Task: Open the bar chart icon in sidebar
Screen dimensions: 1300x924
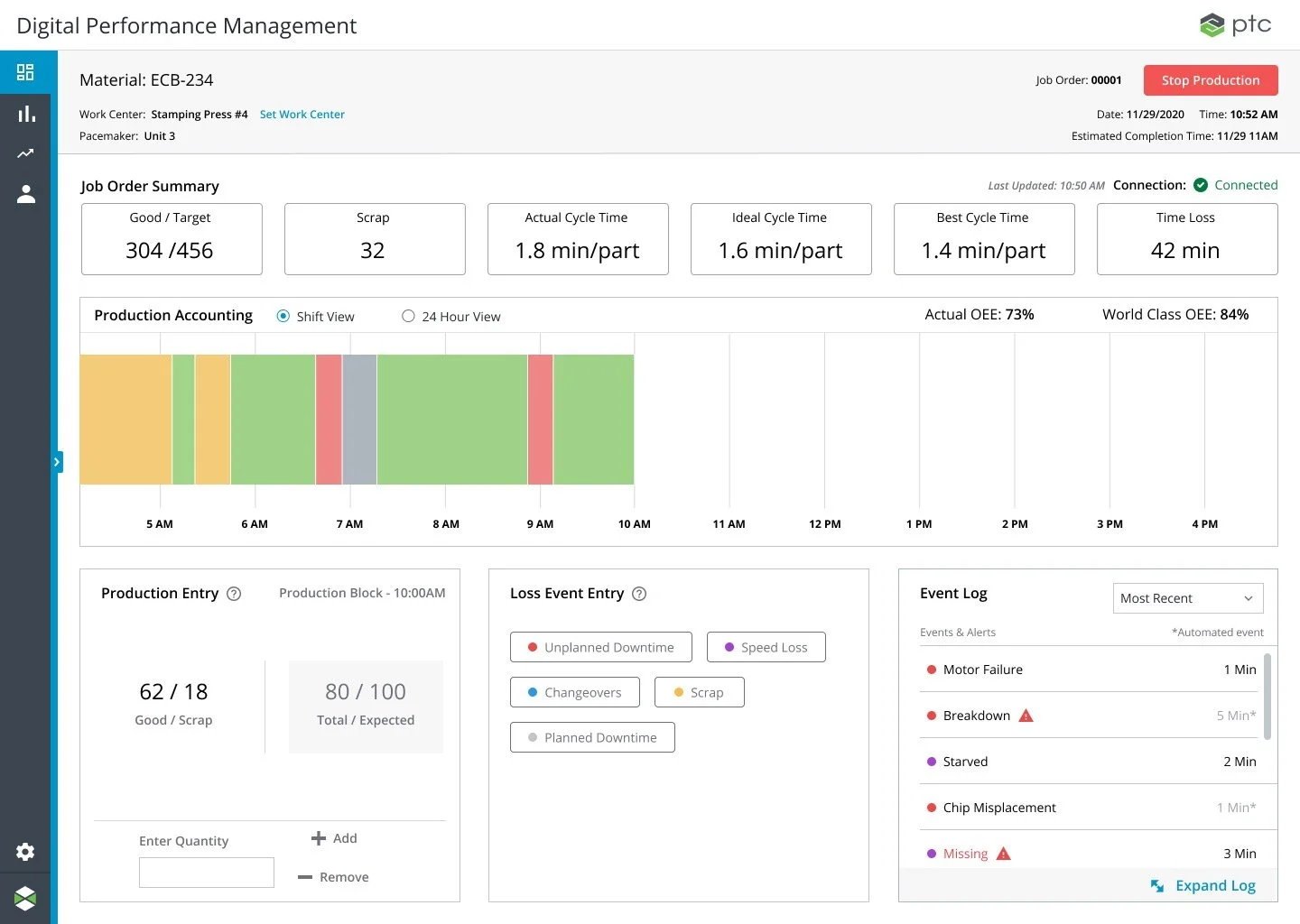Action: coord(26,114)
